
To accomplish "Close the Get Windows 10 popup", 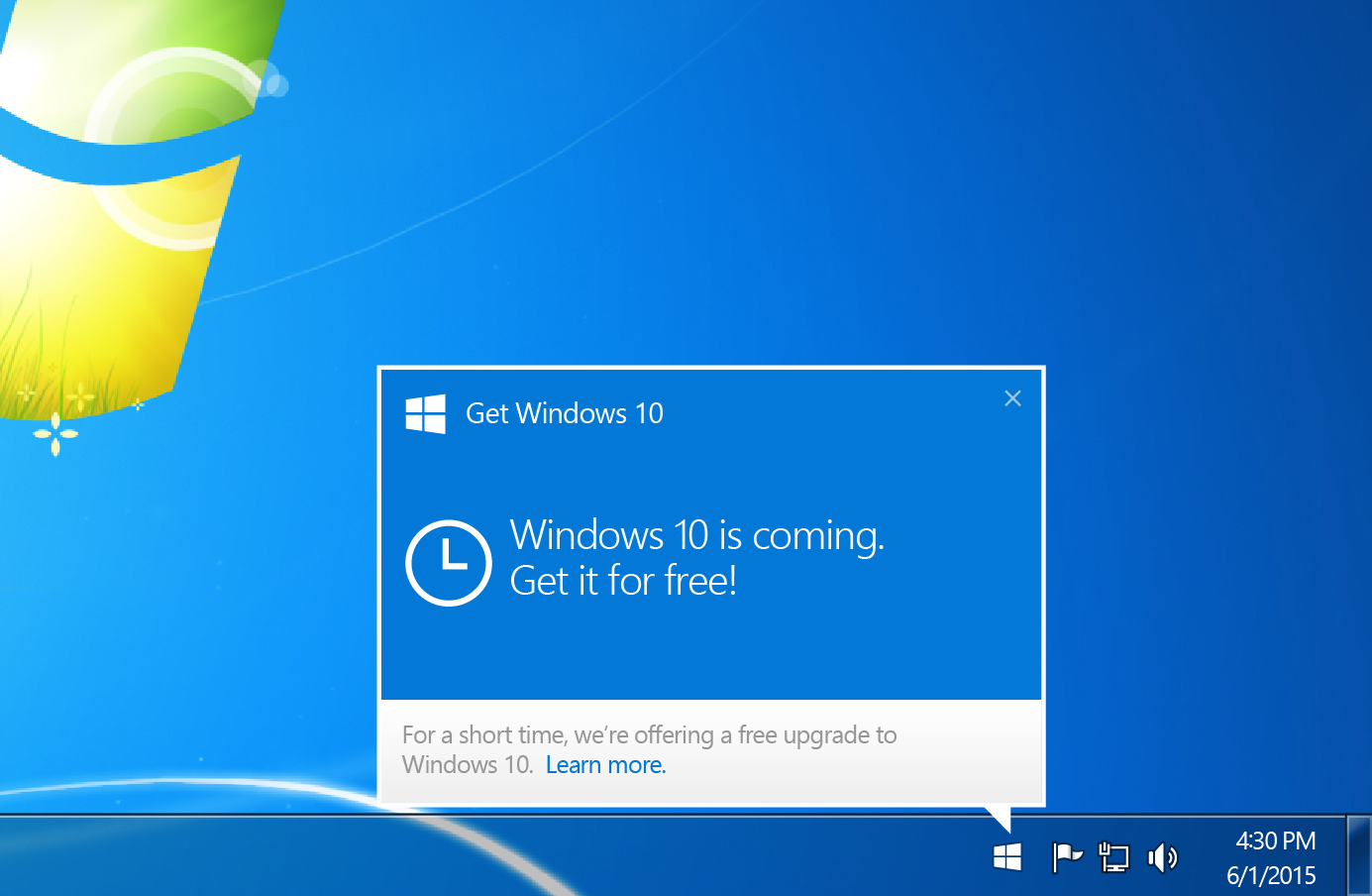I will [1012, 398].
